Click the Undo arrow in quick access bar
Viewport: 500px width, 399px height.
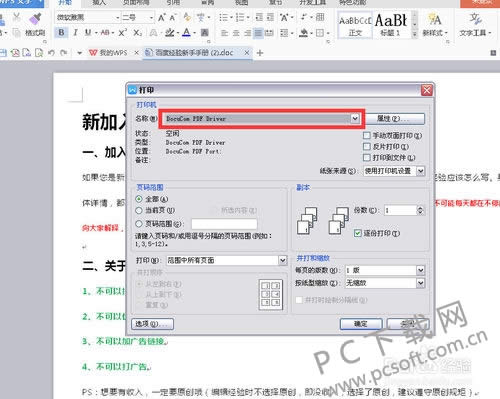pos(51,53)
